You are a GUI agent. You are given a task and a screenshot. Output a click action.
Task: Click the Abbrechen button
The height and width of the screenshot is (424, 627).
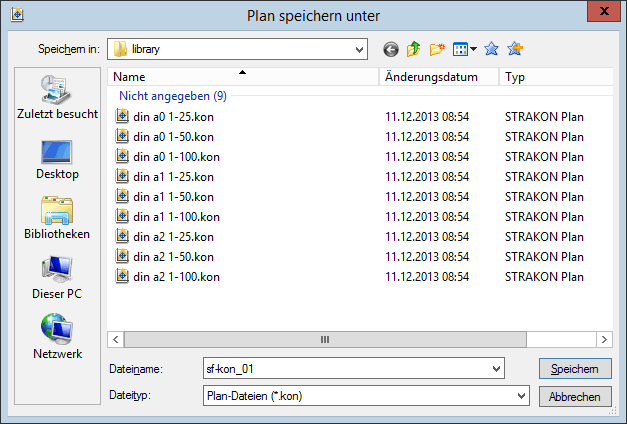point(575,397)
